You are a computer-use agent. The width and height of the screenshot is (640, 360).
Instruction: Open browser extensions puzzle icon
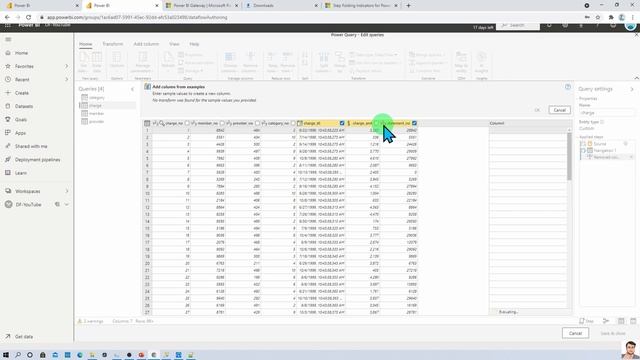(x=611, y=18)
